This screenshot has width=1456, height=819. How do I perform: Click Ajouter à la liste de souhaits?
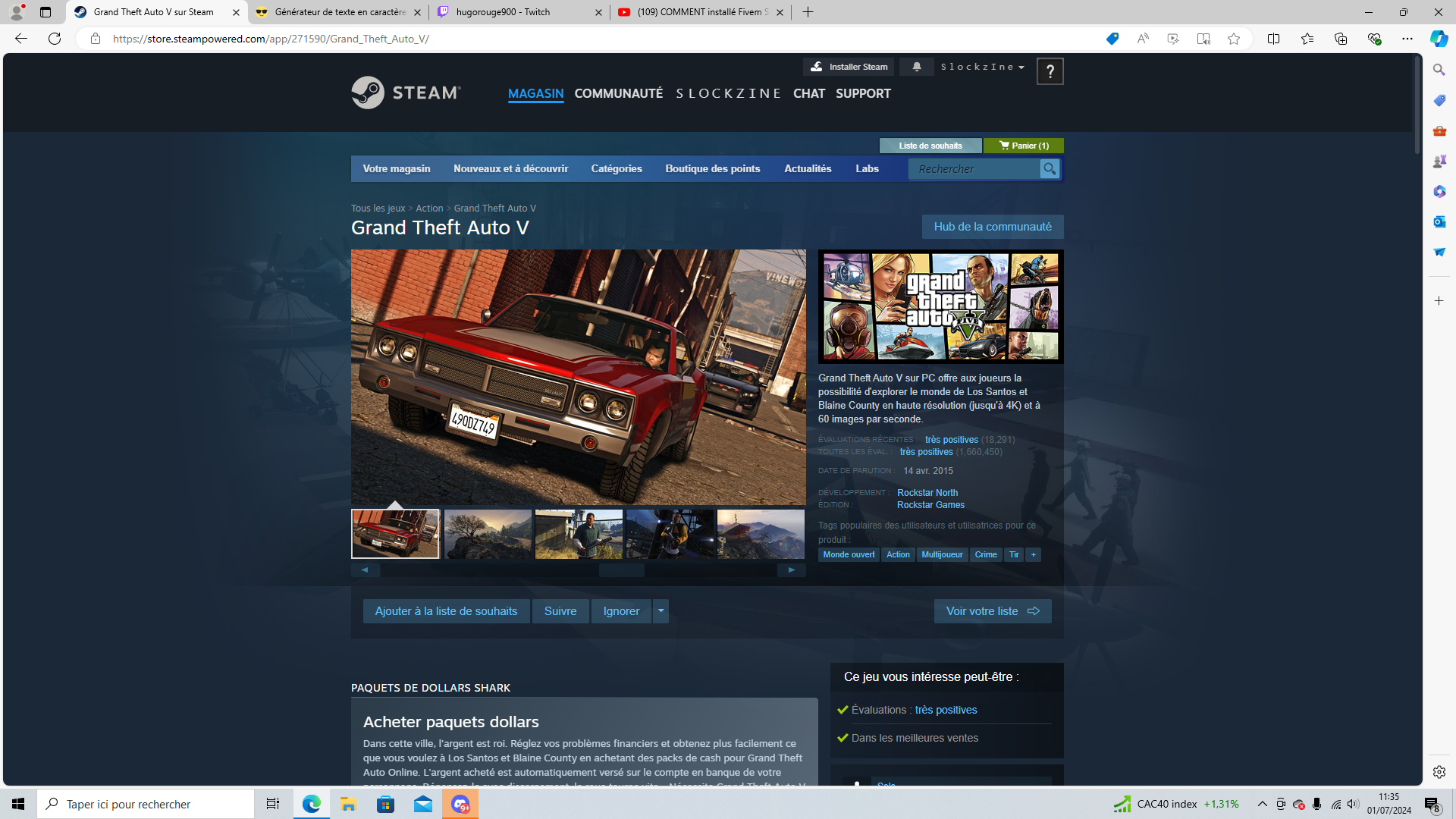click(446, 611)
